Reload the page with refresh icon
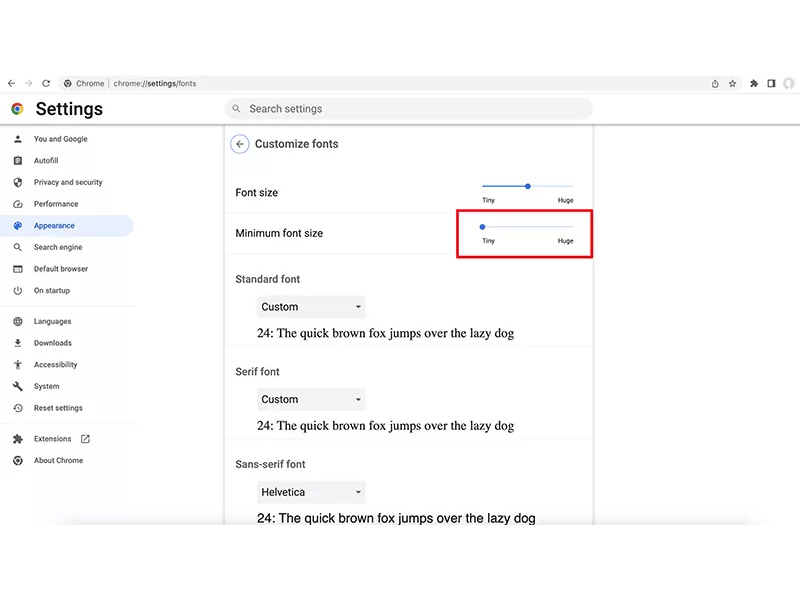The image size is (800, 600). tap(46, 83)
